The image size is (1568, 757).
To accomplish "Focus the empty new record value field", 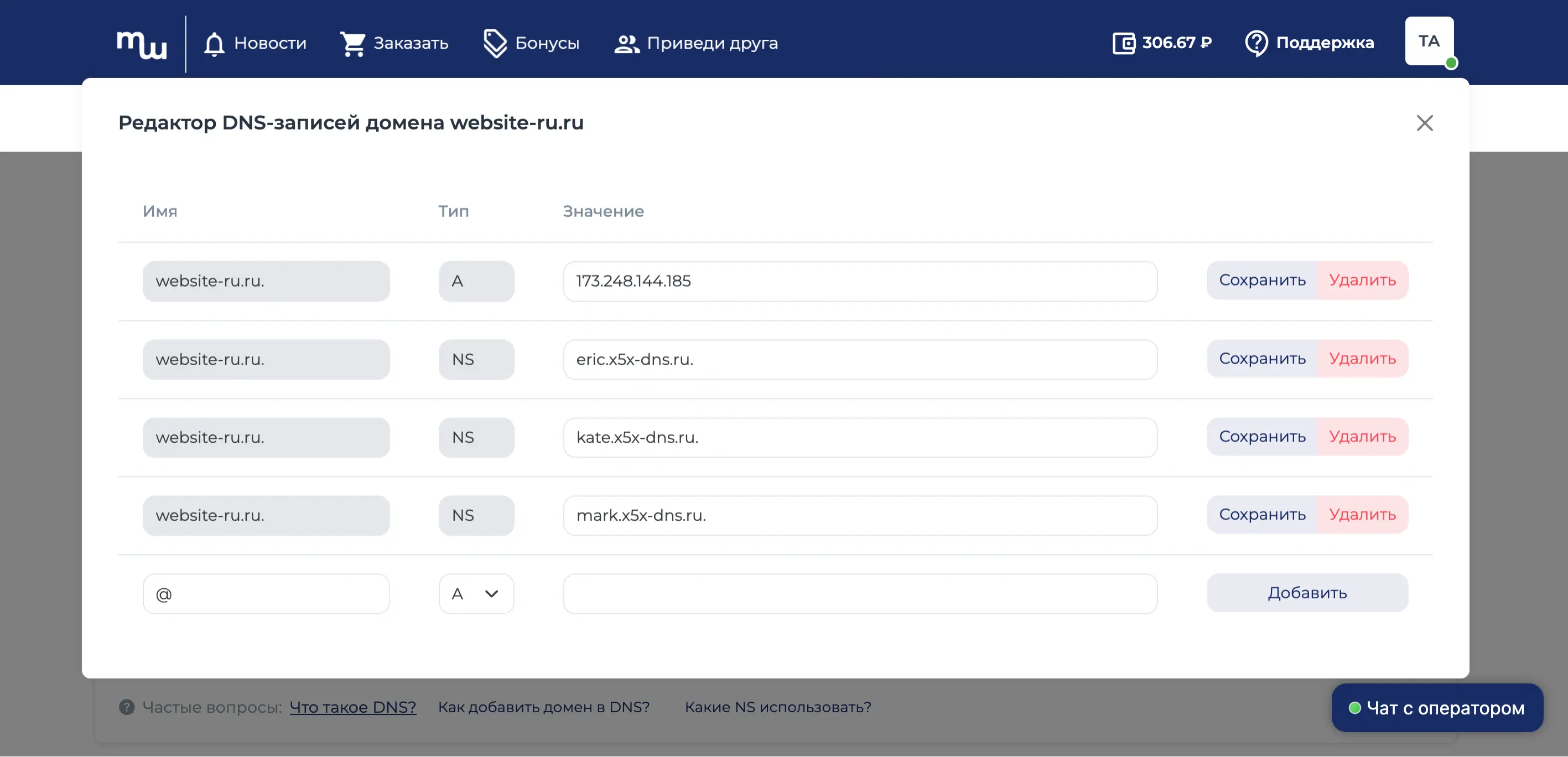I will [859, 594].
